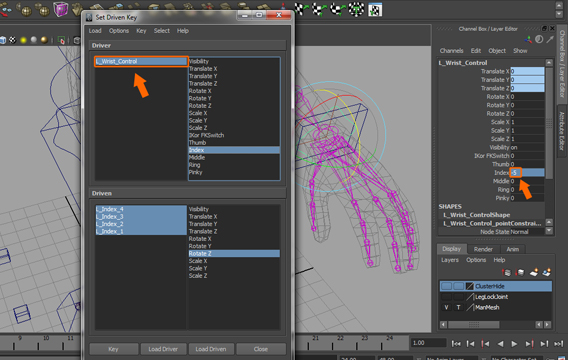Click the gold sphere textured icon in viewport toolbar
Viewport: 568px width, 360px height.
(44, 40)
